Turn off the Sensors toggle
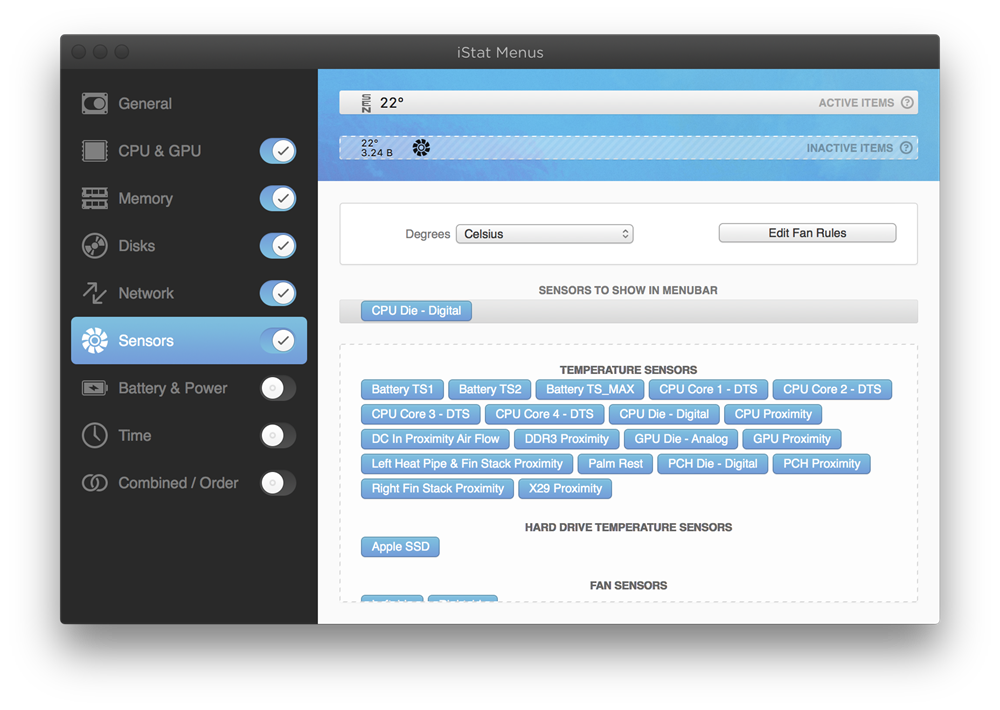This screenshot has height=710, width=1000. 278,341
